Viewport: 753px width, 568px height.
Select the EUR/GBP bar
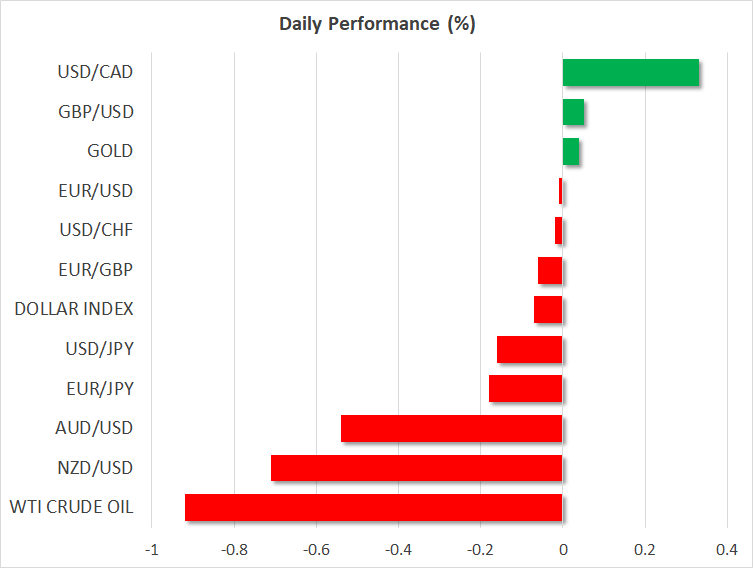pyautogui.click(x=550, y=270)
